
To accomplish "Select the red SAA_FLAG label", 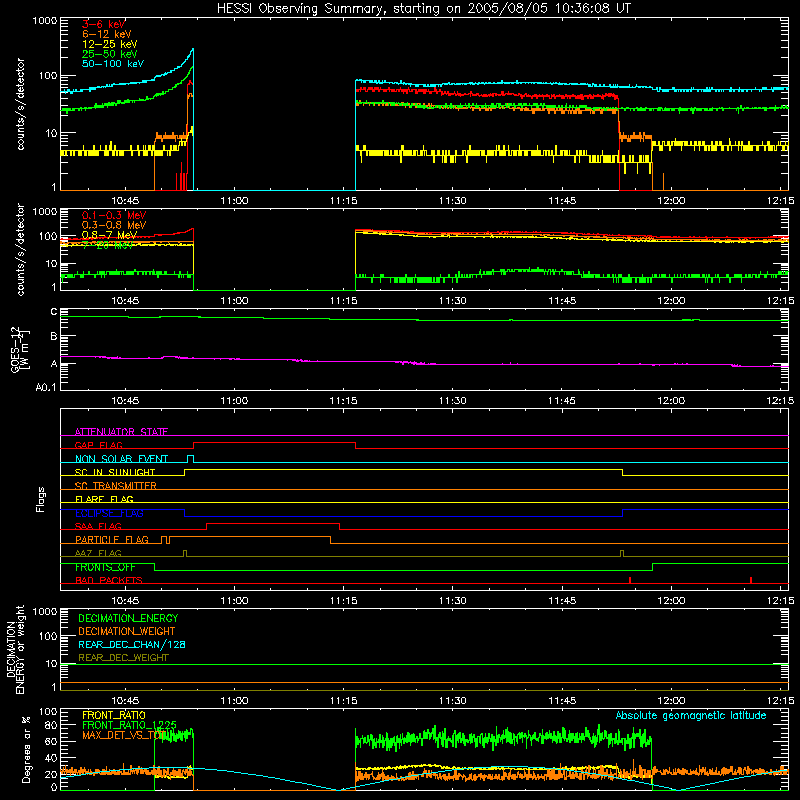I will (98, 526).
